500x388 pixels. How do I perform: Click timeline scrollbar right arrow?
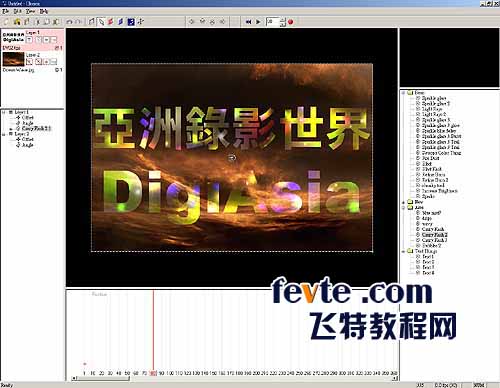[x=395, y=378]
